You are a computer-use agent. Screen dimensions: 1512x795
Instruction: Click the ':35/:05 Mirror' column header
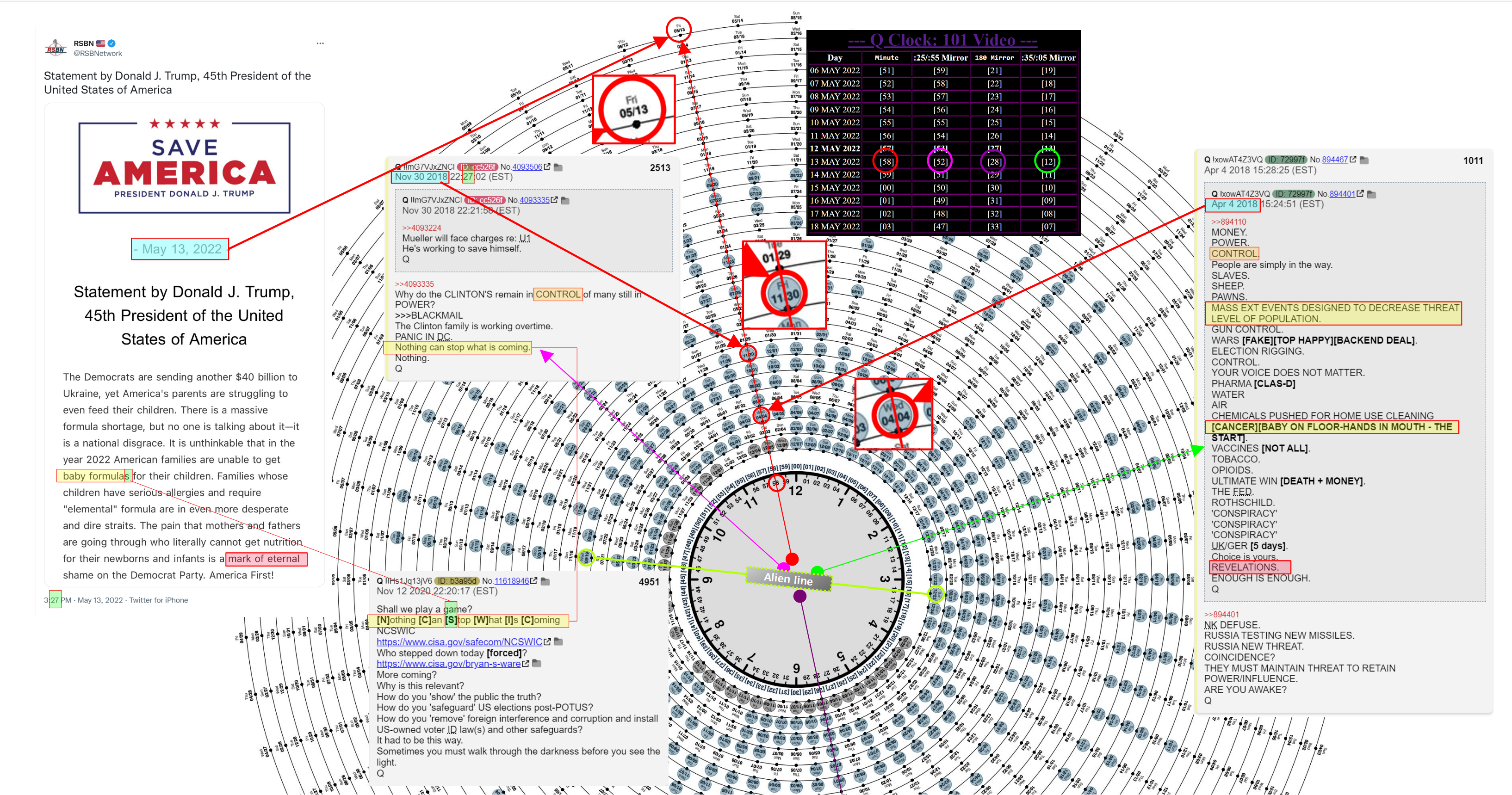pos(1048,57)
